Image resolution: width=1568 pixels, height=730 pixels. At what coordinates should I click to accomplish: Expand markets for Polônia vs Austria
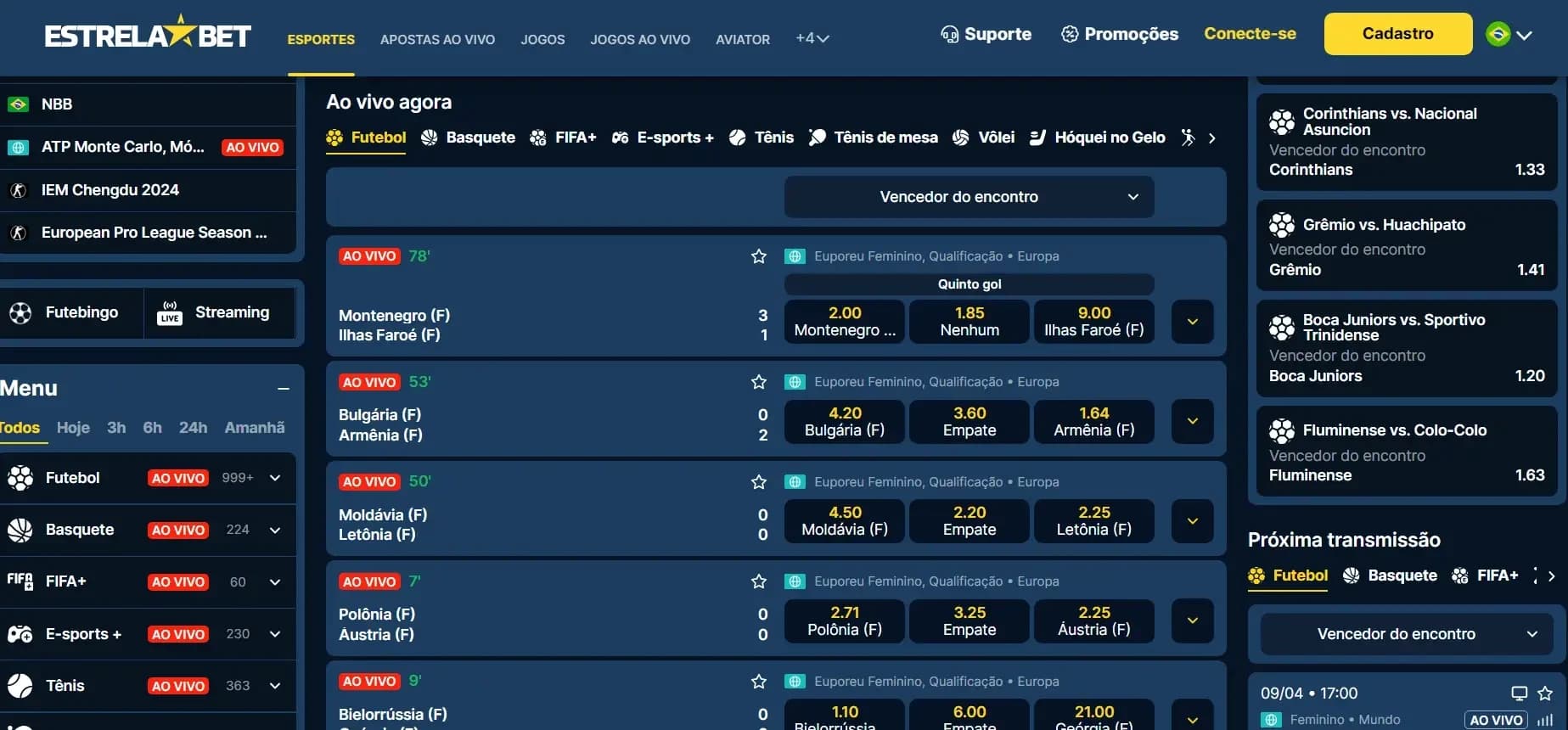(1193, 621)
